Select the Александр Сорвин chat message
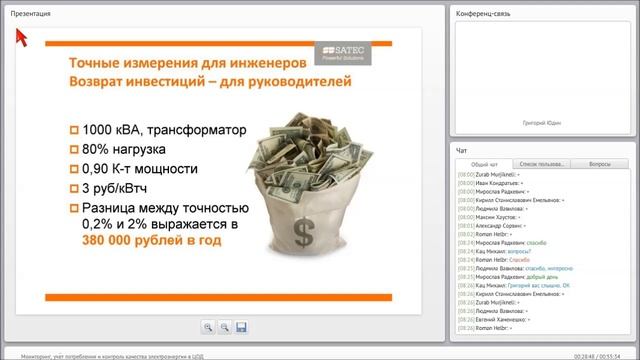This screenshot has height=360, width=640. coord(492,226)
